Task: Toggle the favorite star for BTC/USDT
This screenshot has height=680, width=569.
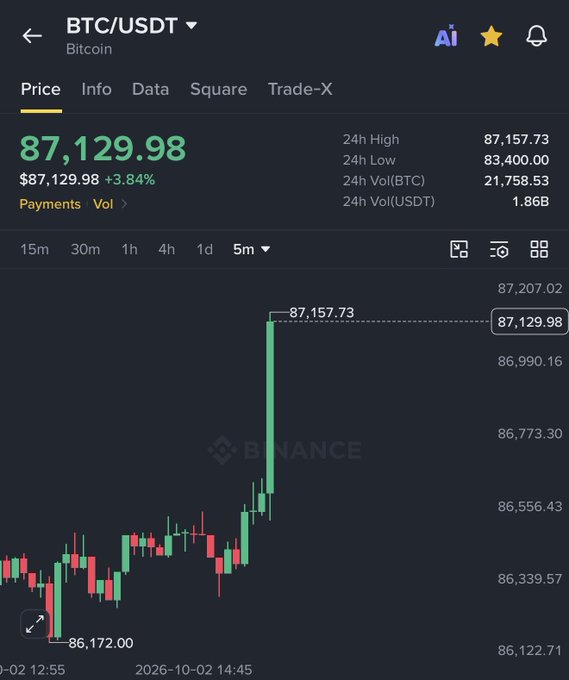Action: tap(491, 36)
